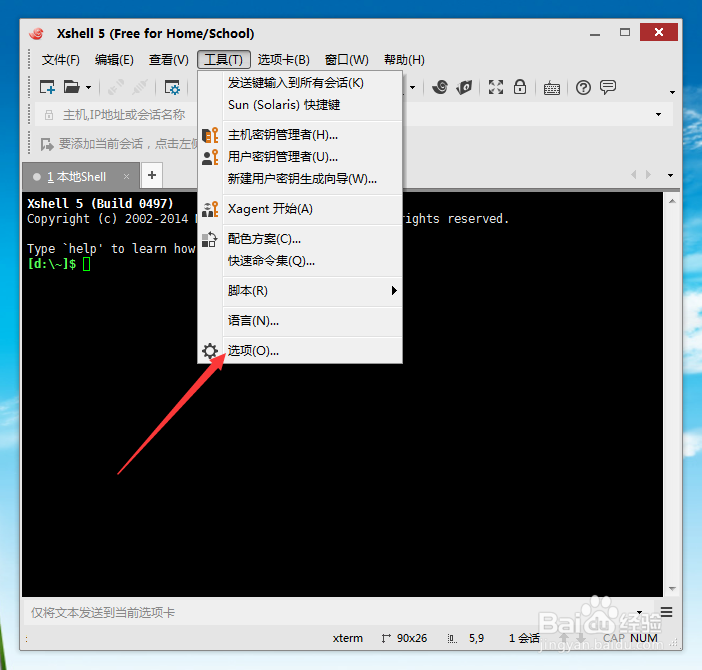
Task: Click the user key manager icon
Action: 210,157
